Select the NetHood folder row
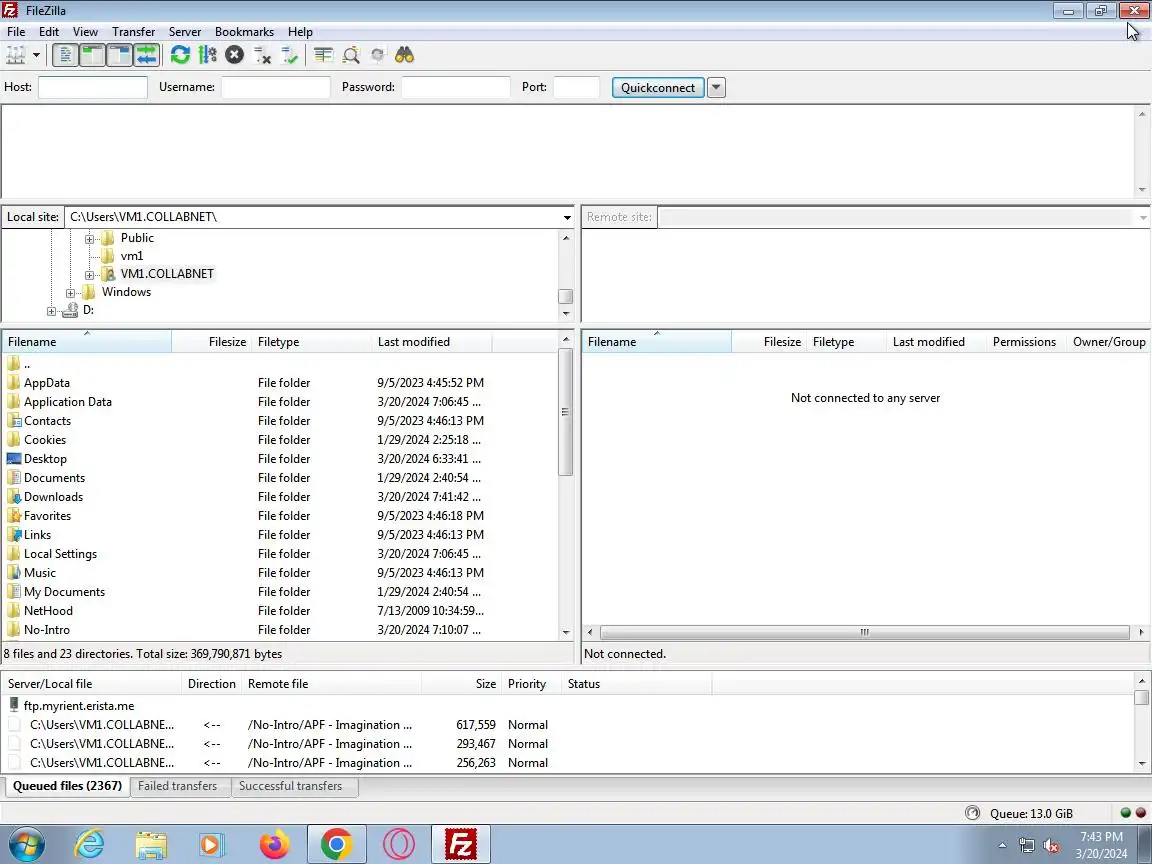Viewport: 1152px width, 864px height. (281, 611)
